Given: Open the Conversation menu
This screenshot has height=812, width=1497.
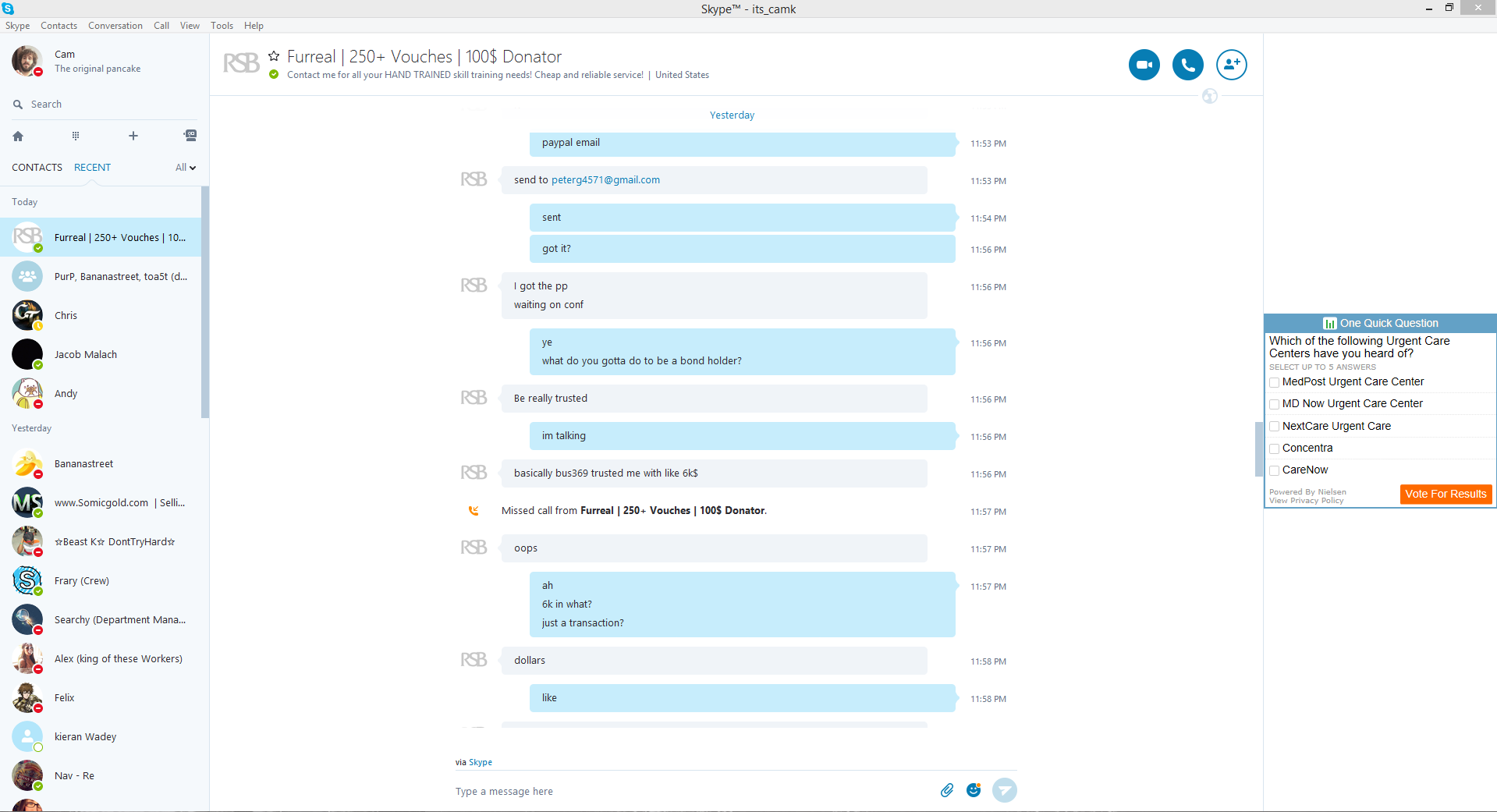Looking at the screenshot, I should pos(115,26).
